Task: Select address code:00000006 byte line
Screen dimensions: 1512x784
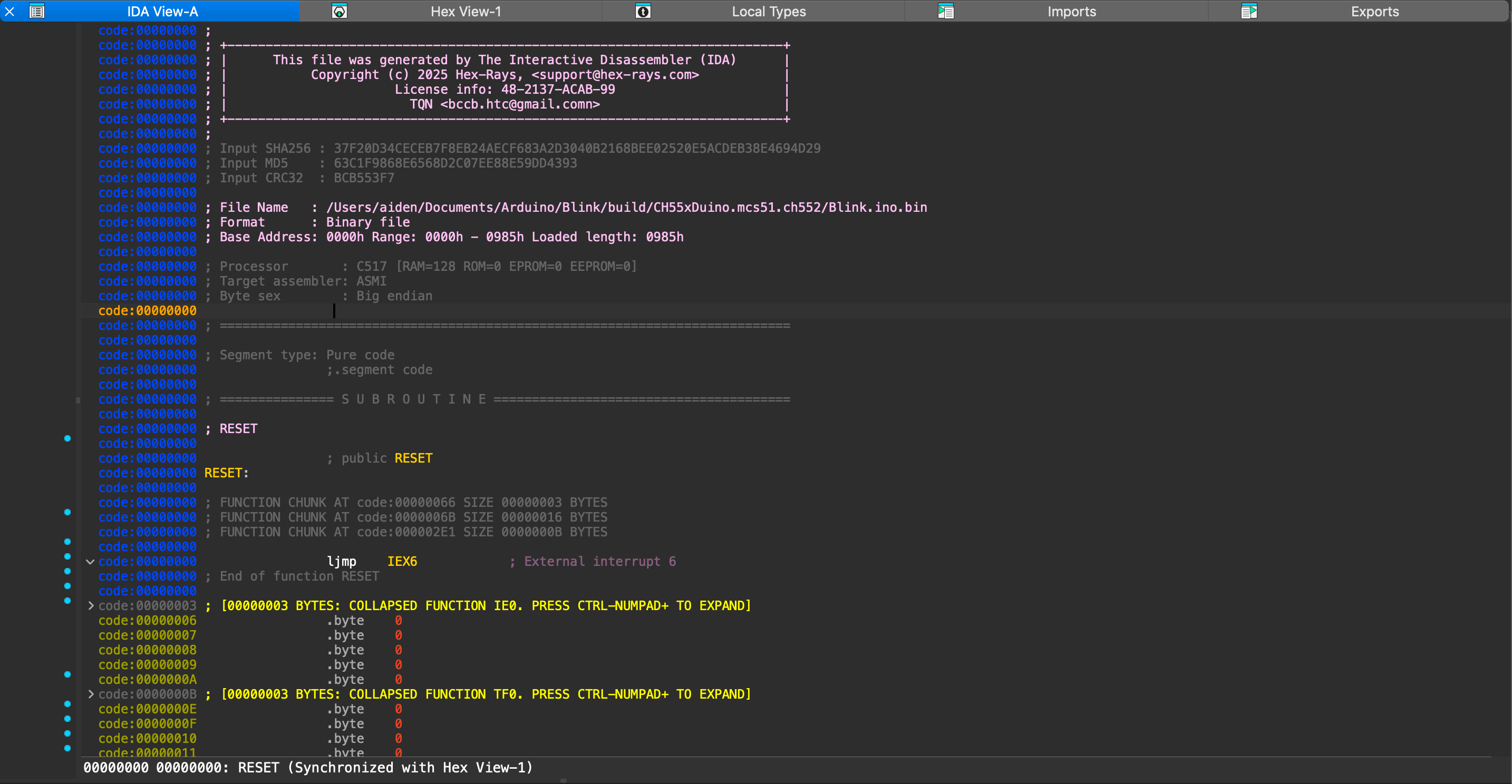Action: 147,620
